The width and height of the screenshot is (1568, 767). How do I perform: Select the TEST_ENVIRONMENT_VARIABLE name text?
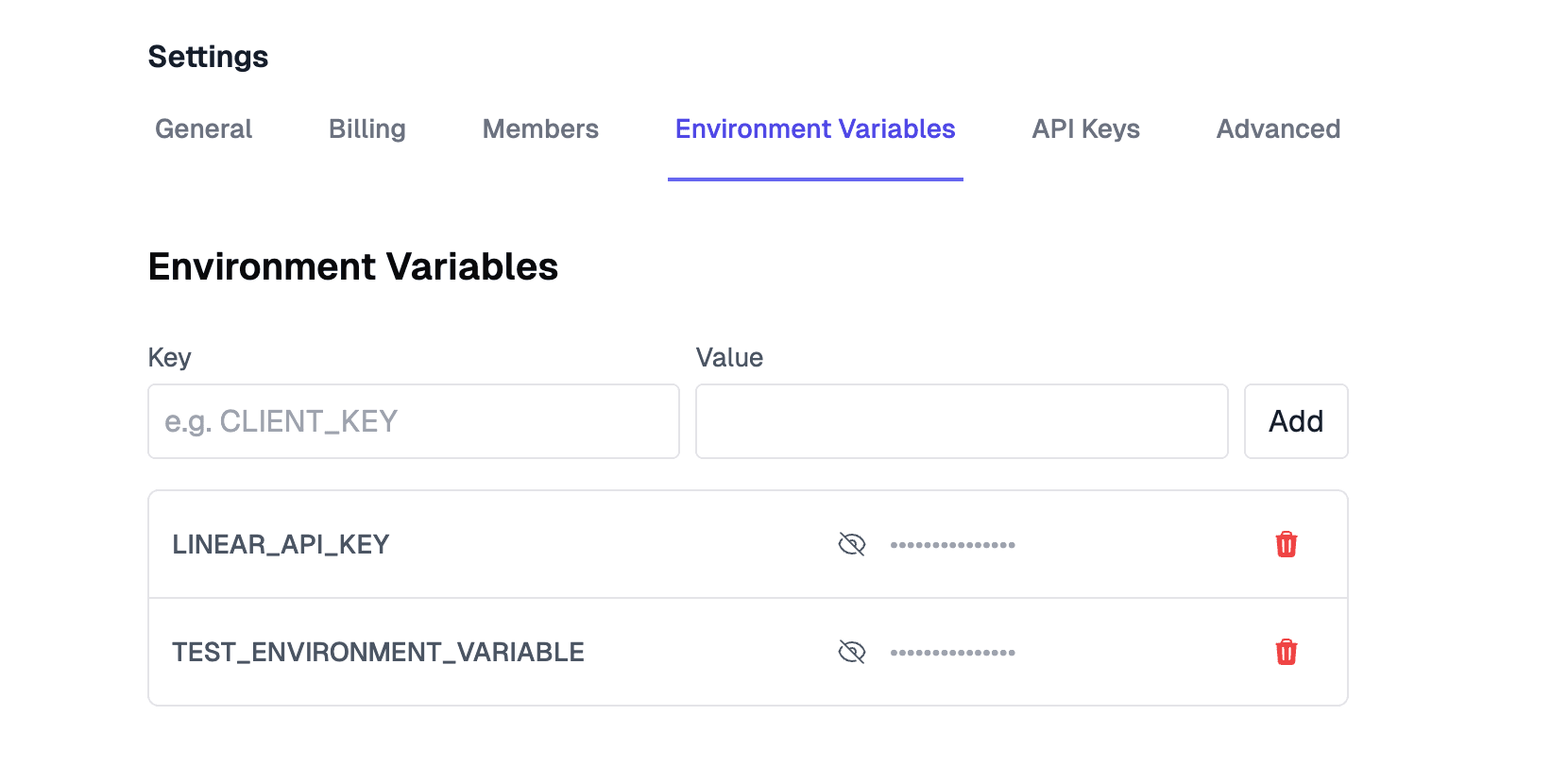378,653
